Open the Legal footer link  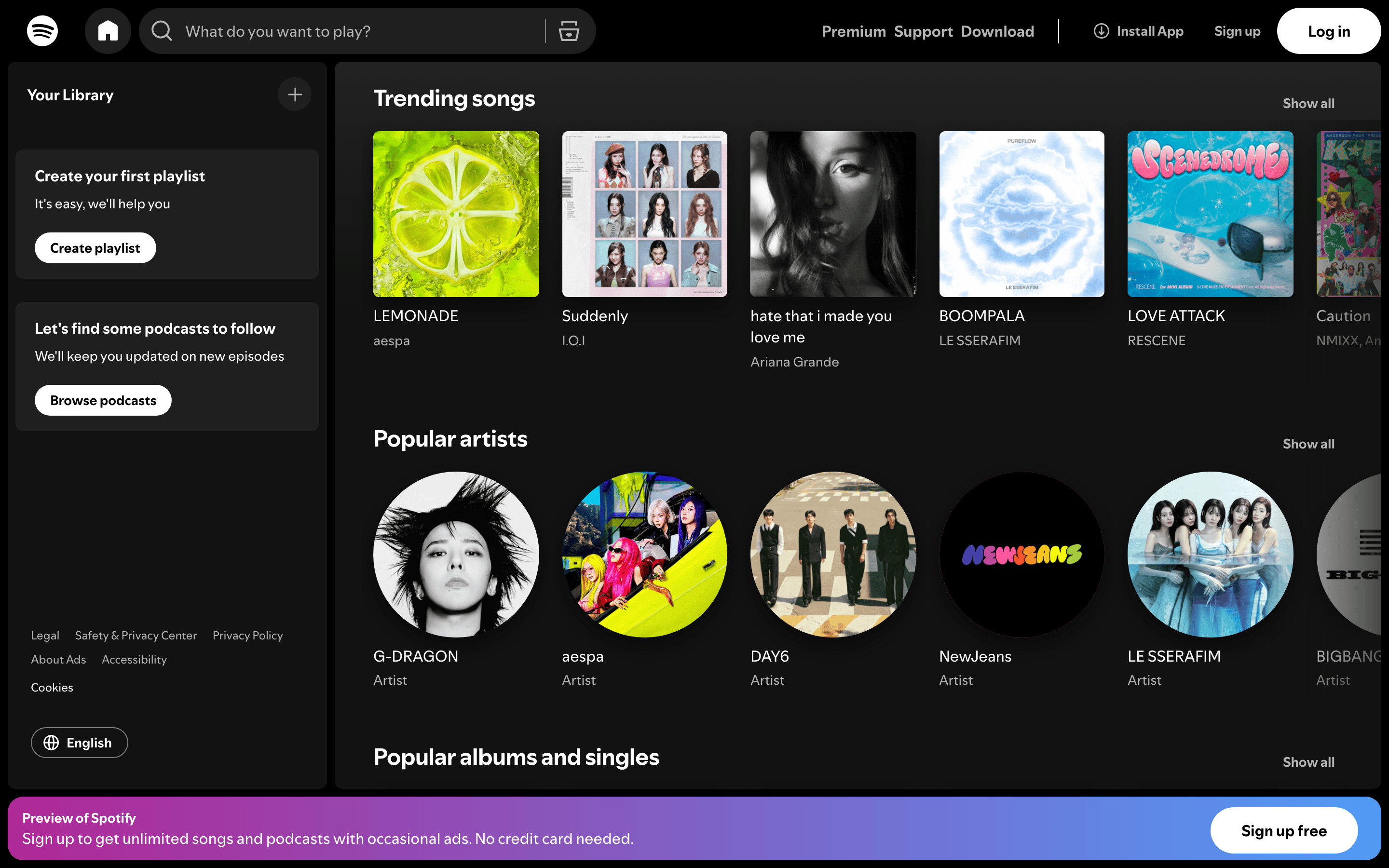[x=45, y=636]
